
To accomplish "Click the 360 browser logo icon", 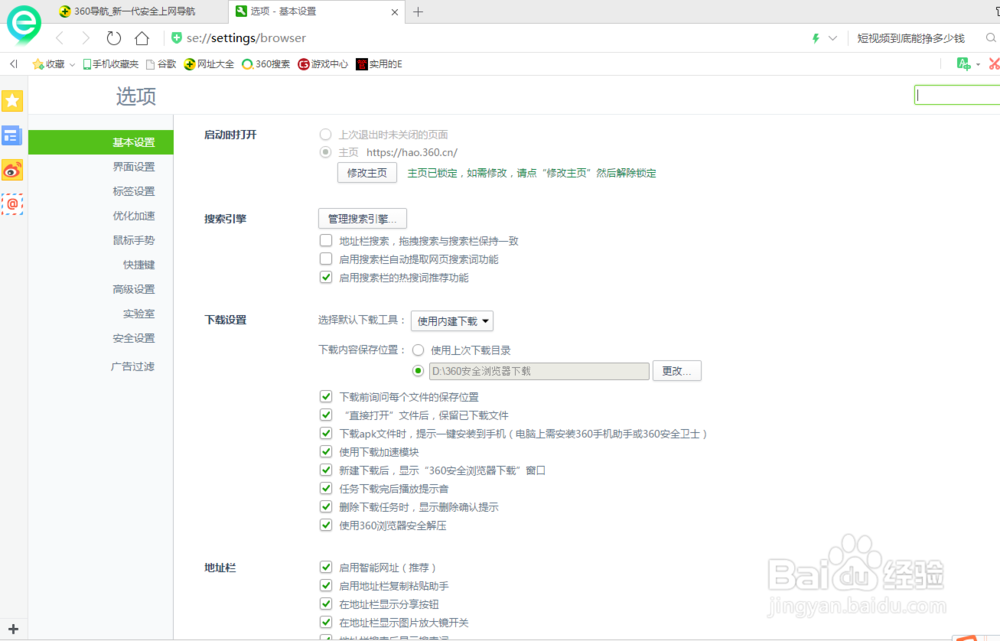I will (24, 24).
